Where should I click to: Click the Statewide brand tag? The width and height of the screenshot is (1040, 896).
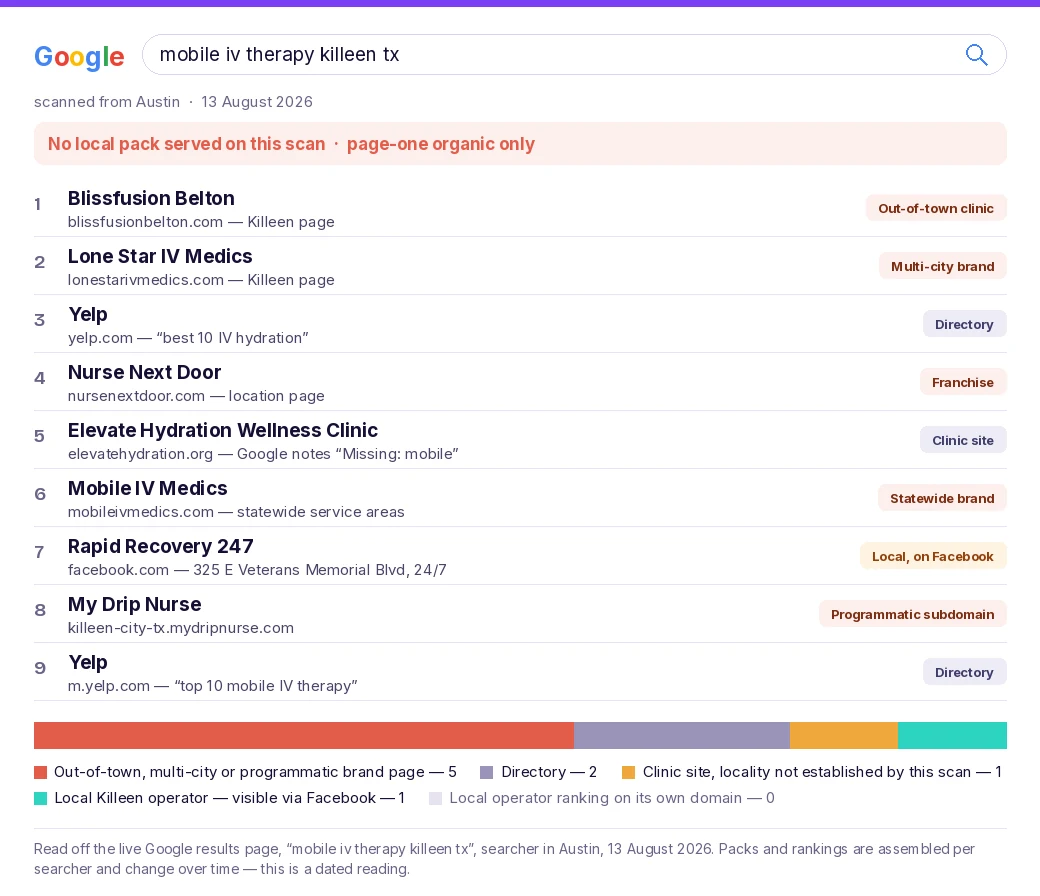coord(942,498)
